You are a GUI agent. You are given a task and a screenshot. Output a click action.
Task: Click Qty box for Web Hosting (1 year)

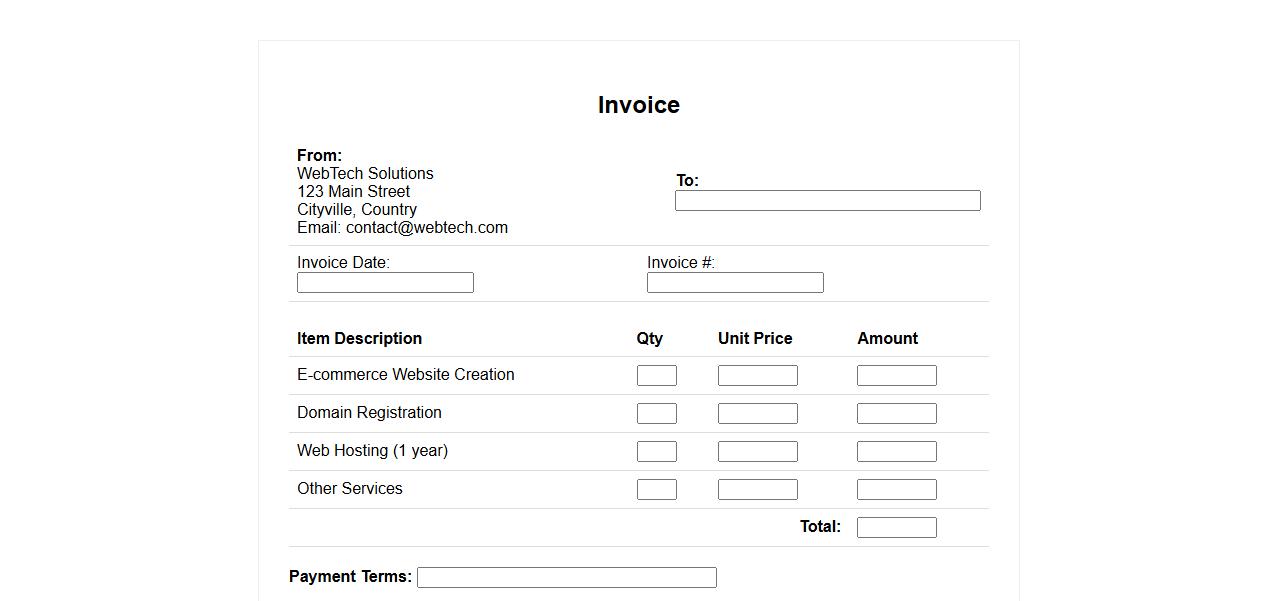pos(656,452)
